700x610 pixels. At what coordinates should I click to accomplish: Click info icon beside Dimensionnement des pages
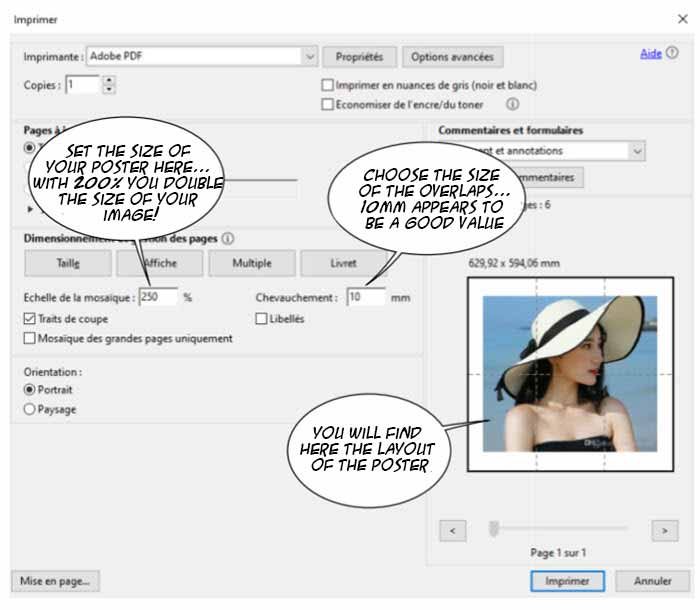[x=228, y=238]
